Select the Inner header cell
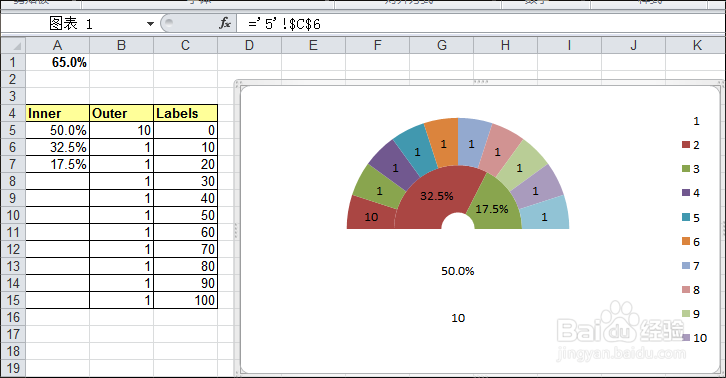The height and width of the screenshot is (378, 726). click(57, 113)
